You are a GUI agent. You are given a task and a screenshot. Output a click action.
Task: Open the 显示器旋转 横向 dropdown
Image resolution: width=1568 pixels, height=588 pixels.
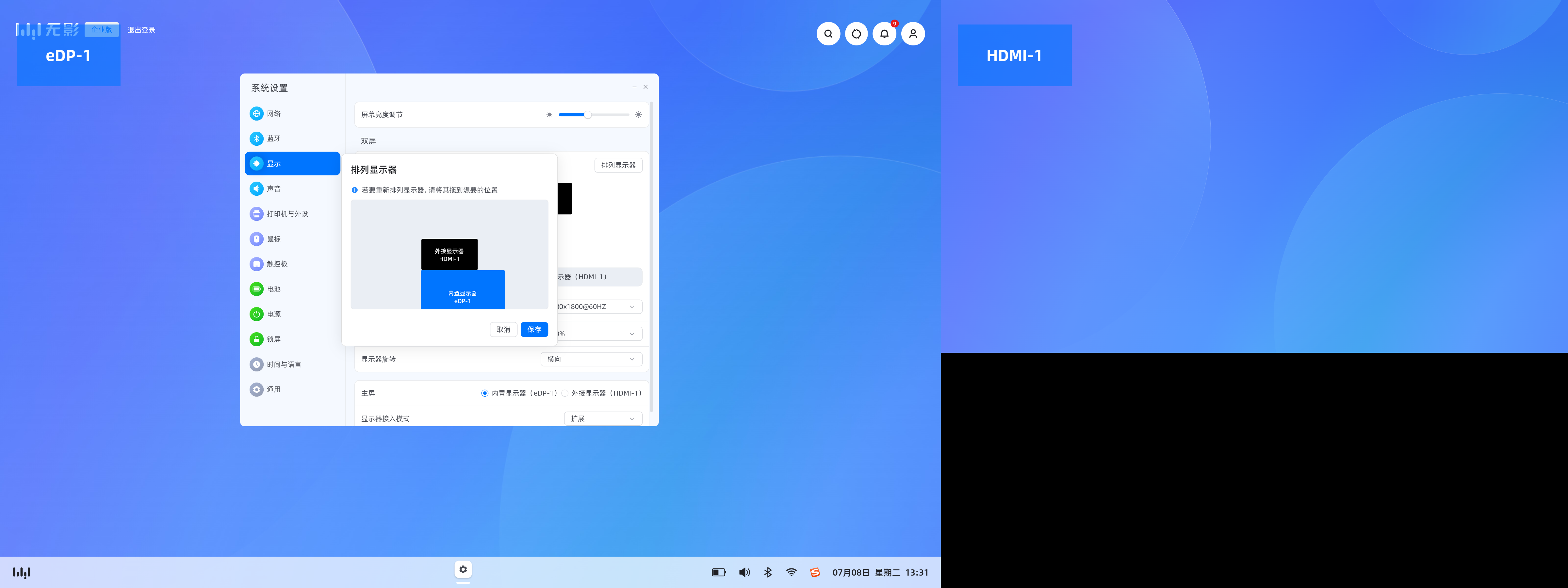[x=591, y=360]
